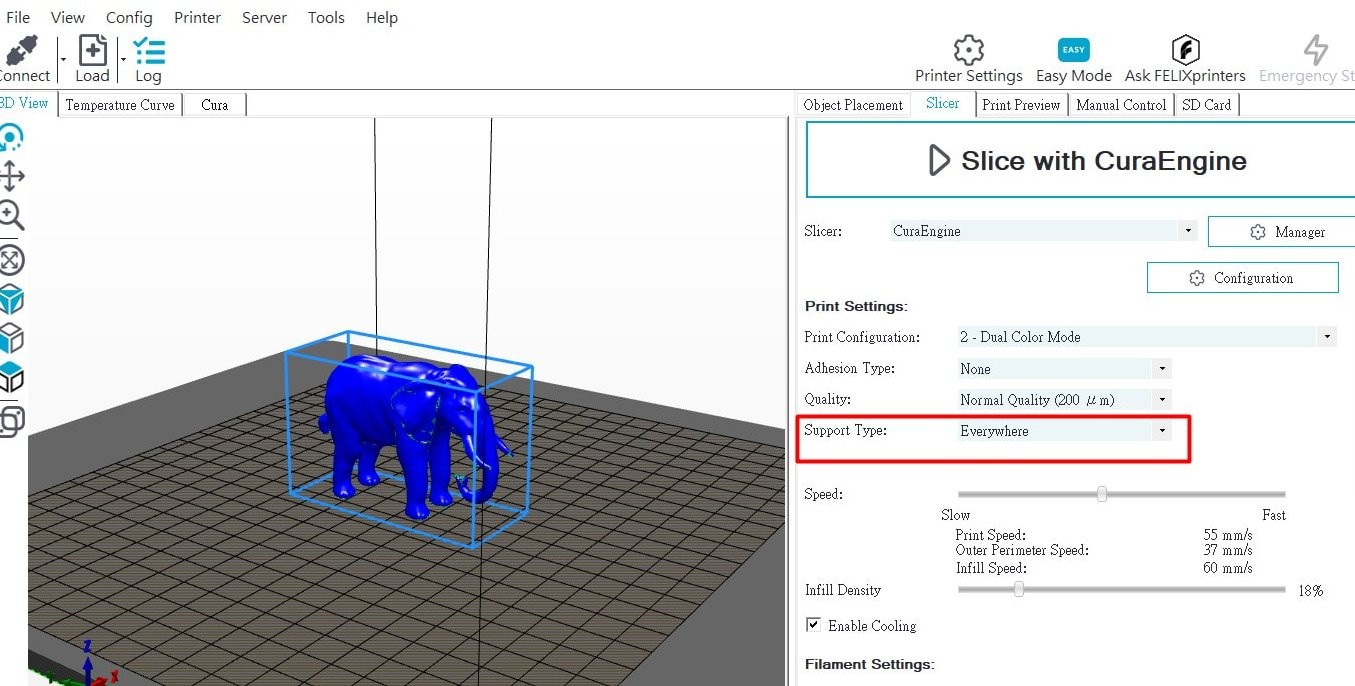Switch to the Manual Control tab

(1121, 105)
